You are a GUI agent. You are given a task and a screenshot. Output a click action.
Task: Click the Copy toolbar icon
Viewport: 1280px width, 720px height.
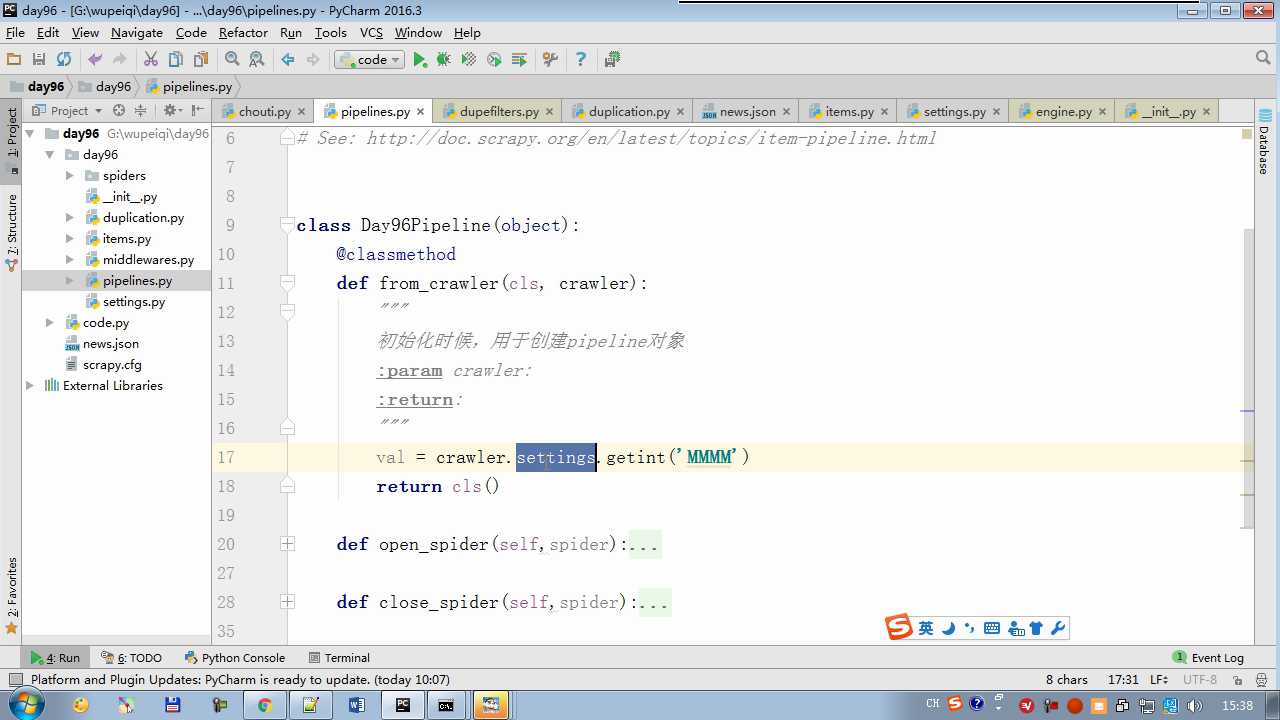click(x=176, y=60)
